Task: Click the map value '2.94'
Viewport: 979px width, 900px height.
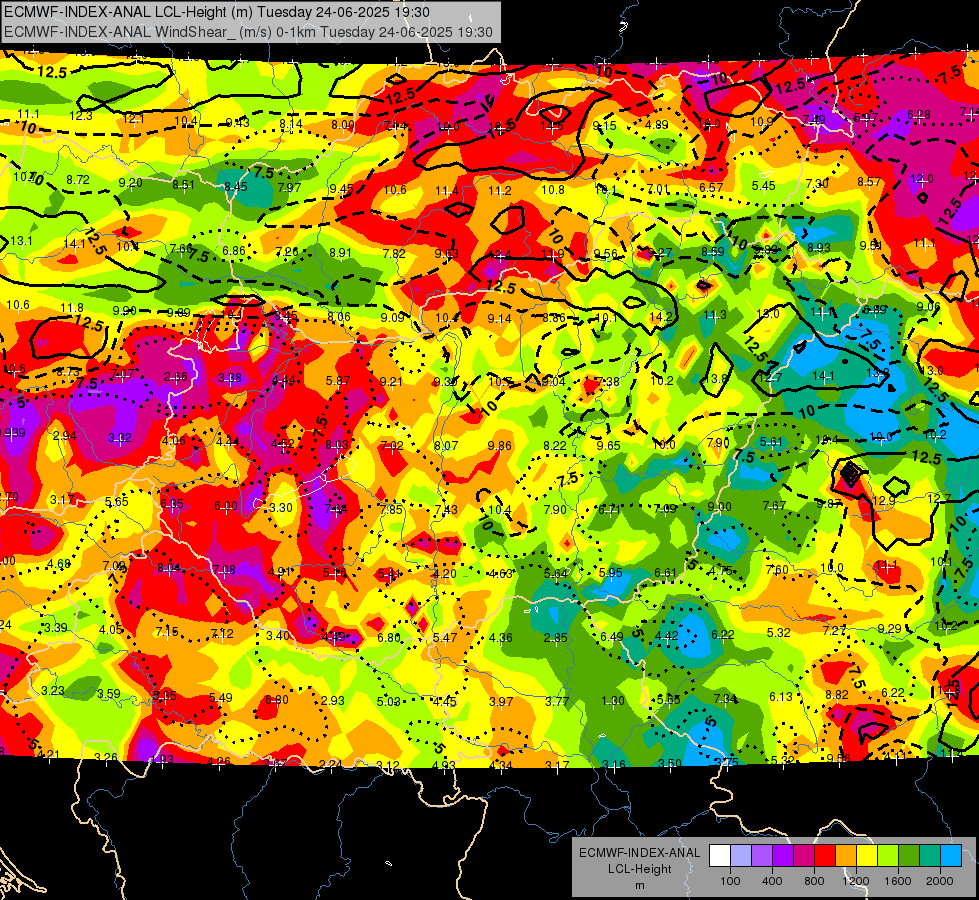Action: click(x=64, y=435)
